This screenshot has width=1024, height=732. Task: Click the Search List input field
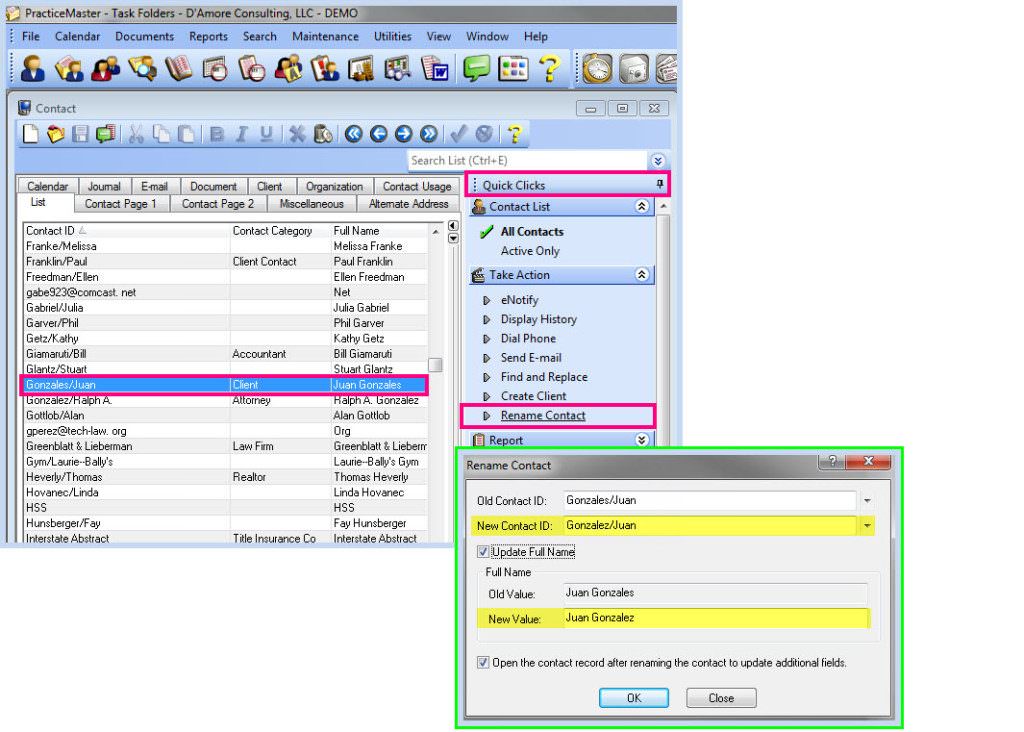[527, 161]
